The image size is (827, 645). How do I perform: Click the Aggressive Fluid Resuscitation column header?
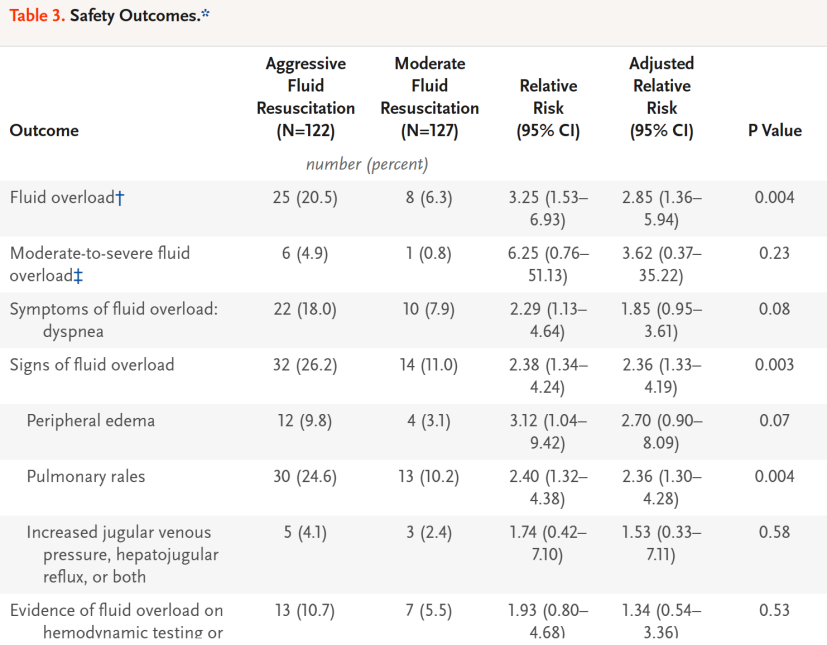(x=305, y=97)
